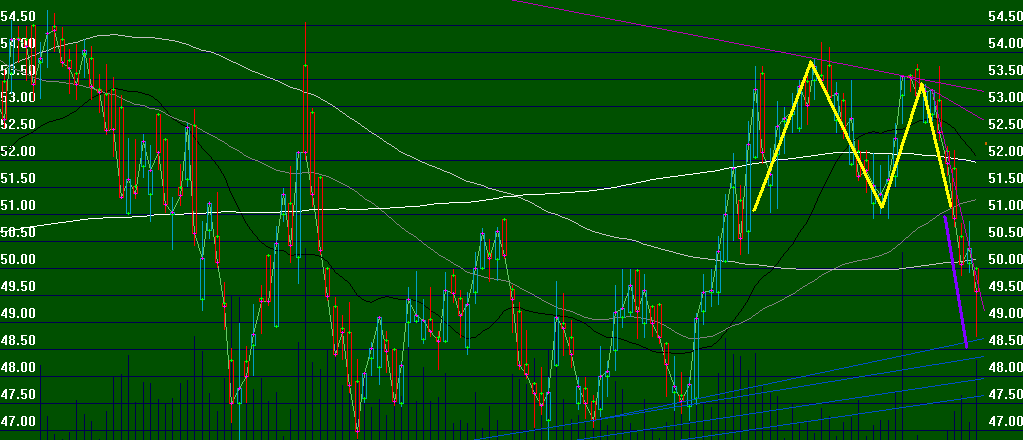Click the 48.50 label on left price axis
1023x440 pixels.
[x=18, y=340]
